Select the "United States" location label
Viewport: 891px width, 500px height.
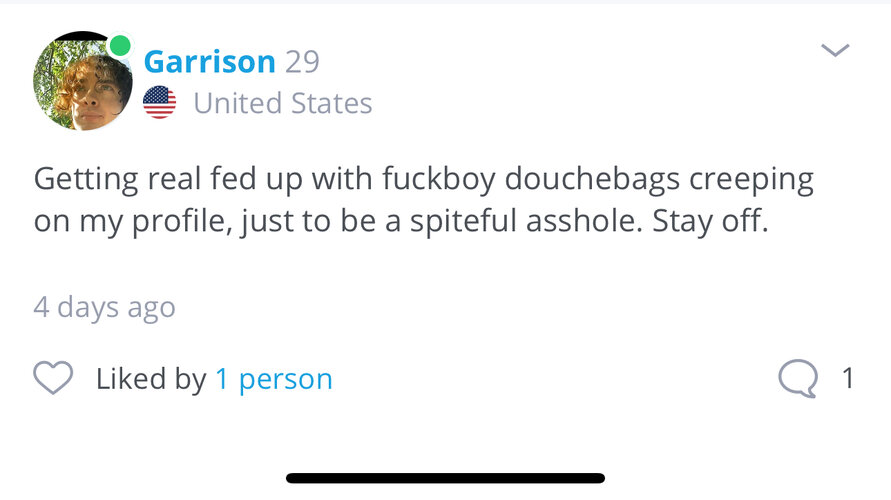point(283,103)
